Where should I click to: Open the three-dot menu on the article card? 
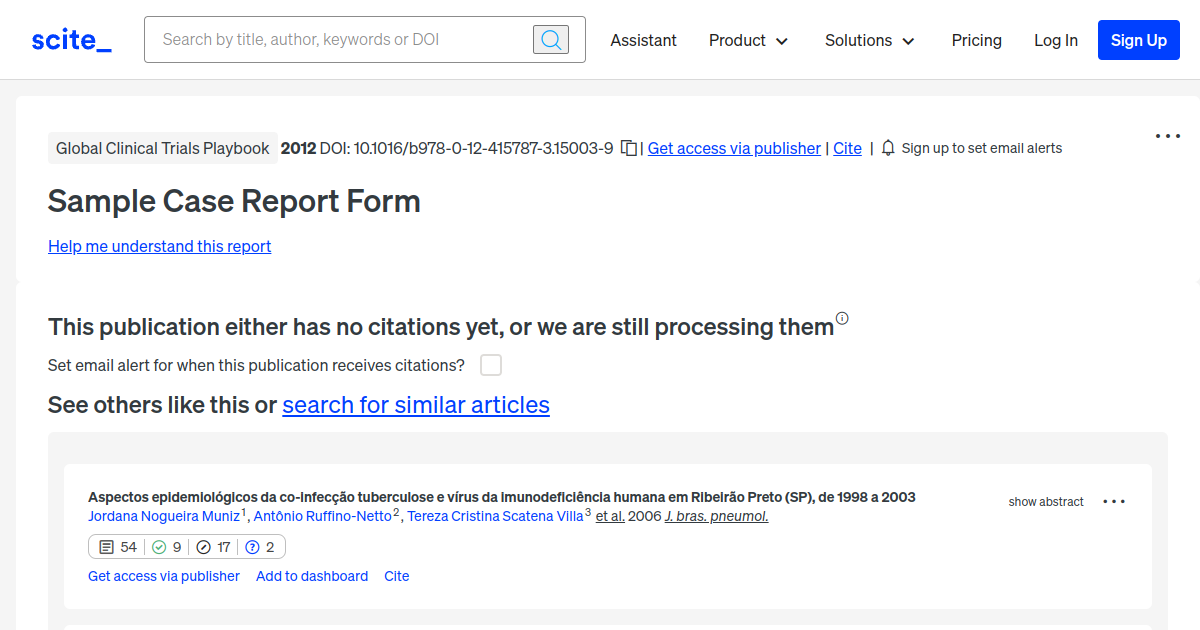1113,501
